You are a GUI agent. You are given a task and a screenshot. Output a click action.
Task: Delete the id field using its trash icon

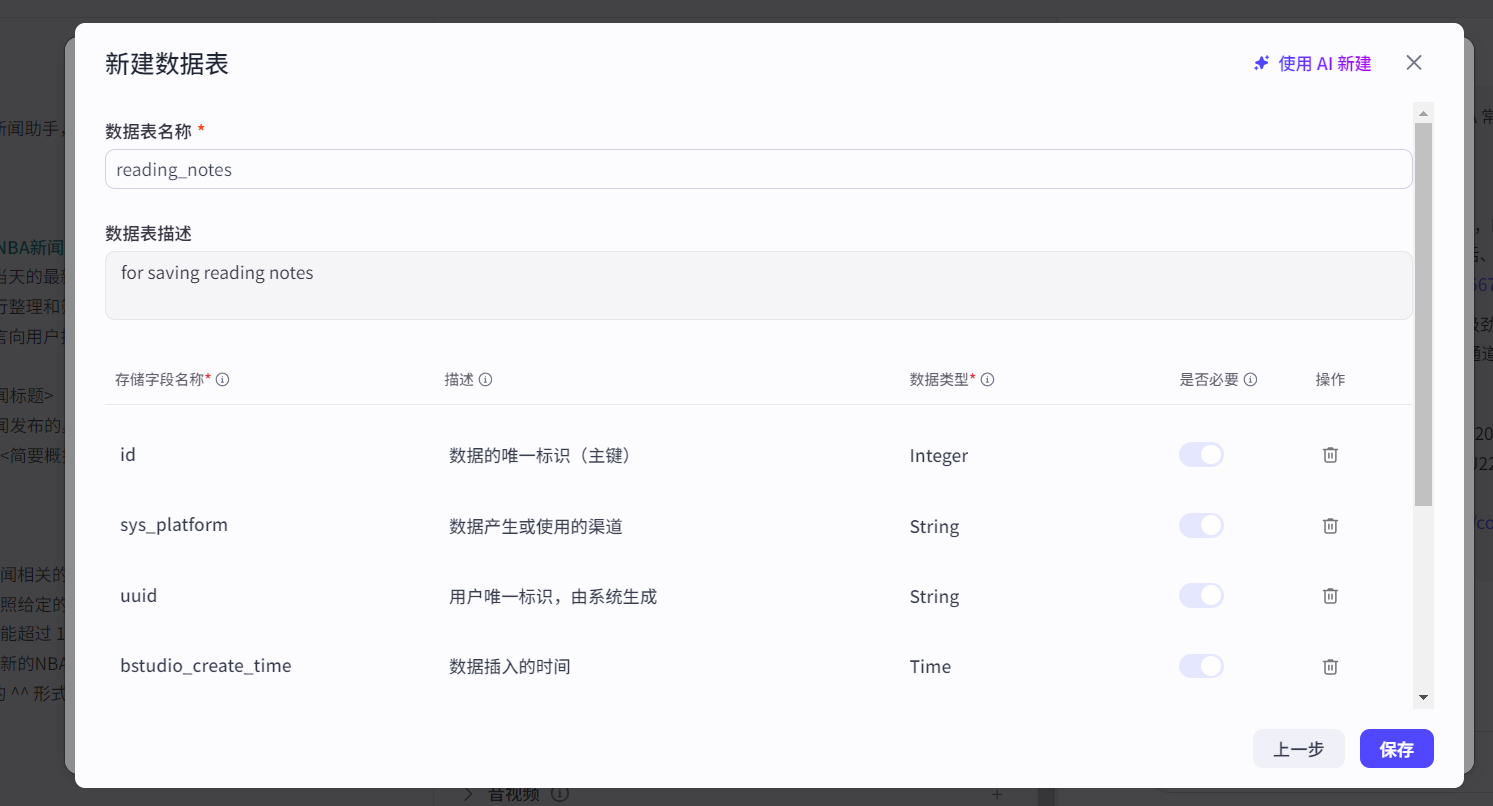[1330, 454]
